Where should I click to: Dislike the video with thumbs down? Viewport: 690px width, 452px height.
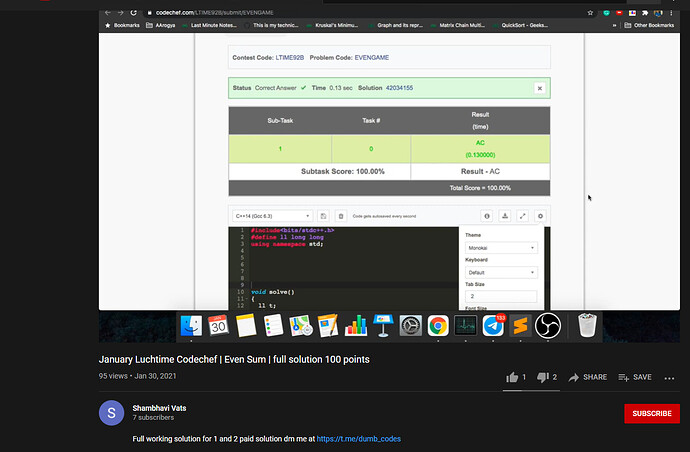[x=543, y=377]
